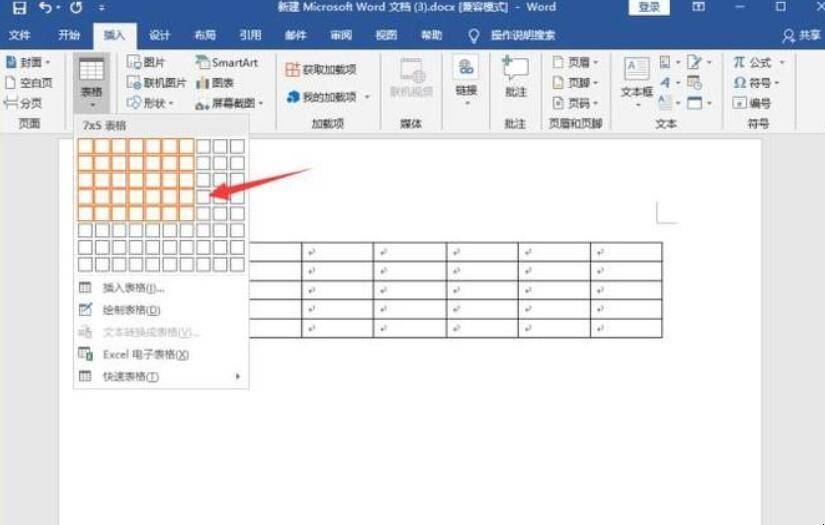Open the 图表 (Chart) tool
Viewport: 825px width, 525px height.
point(215,83)
